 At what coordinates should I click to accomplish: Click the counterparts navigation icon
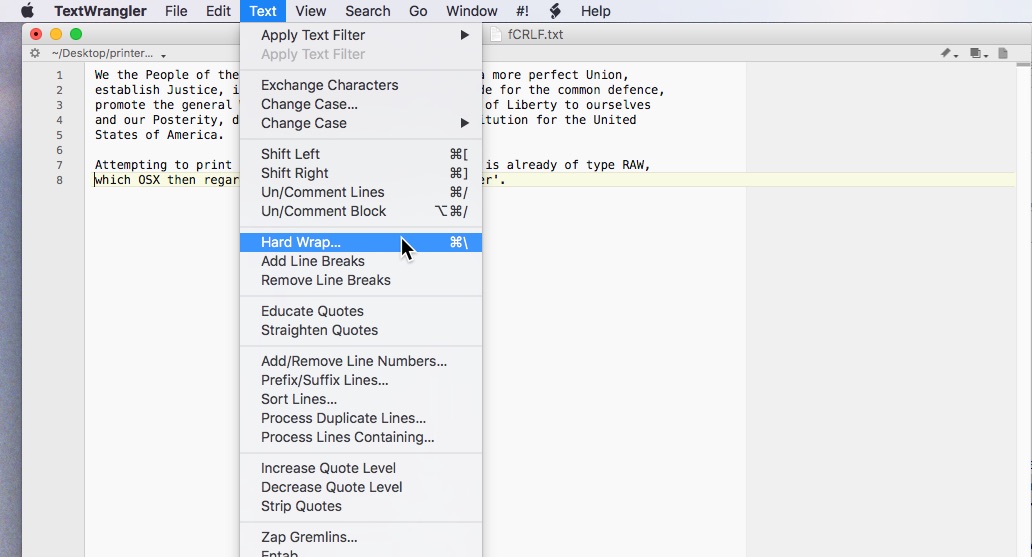click(x=979, y=53)
